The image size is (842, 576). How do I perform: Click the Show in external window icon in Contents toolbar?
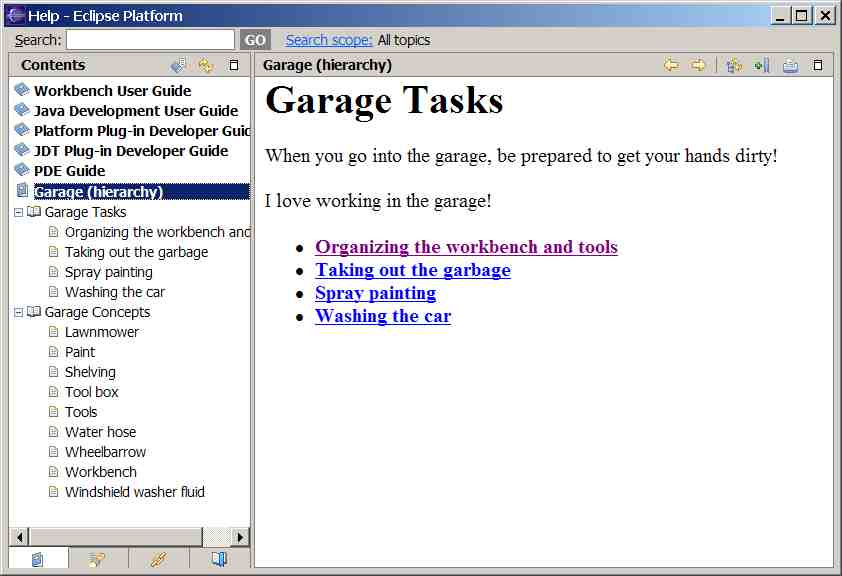179,65
